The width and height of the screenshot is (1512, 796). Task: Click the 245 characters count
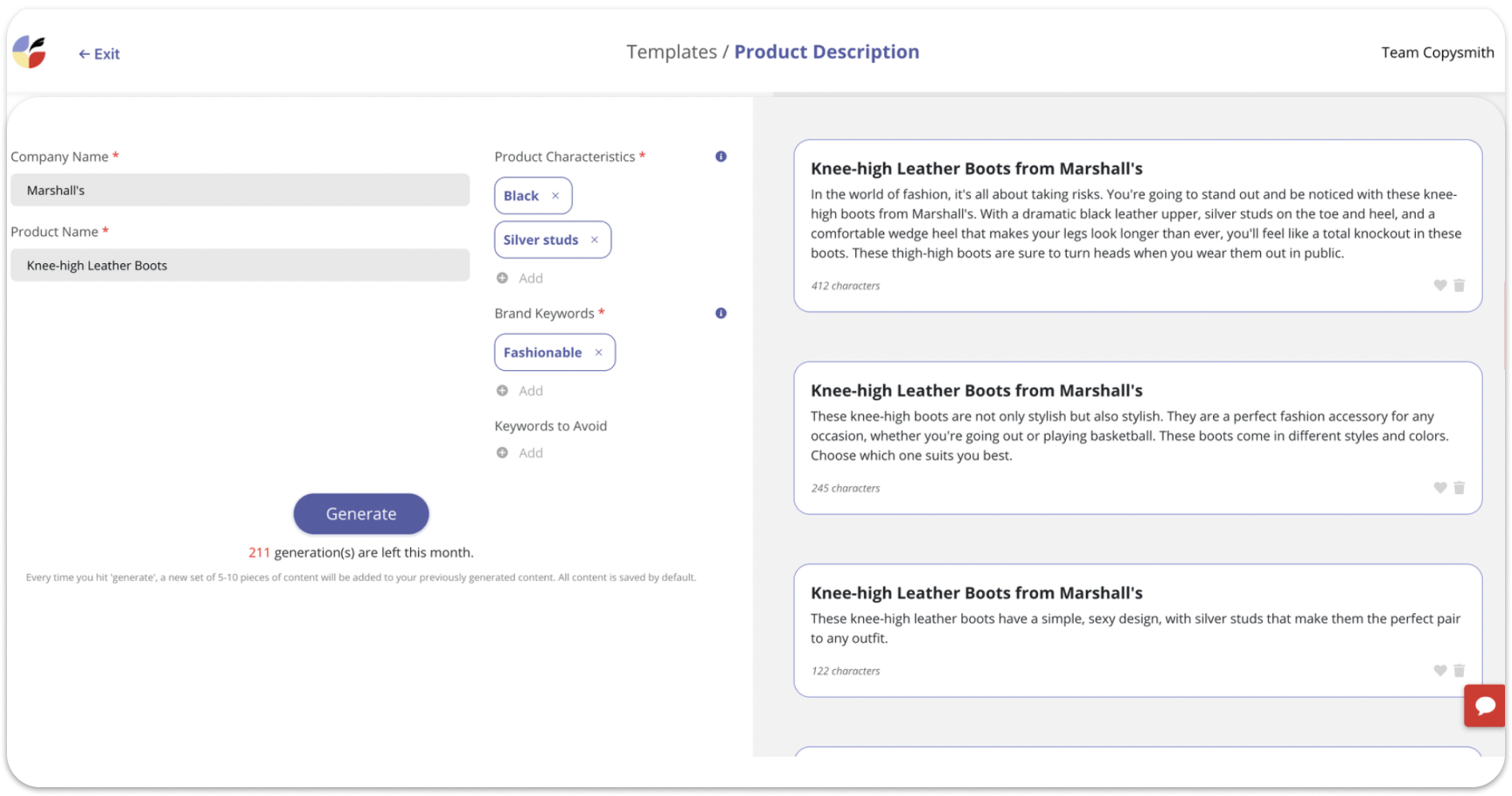[846, 488]
